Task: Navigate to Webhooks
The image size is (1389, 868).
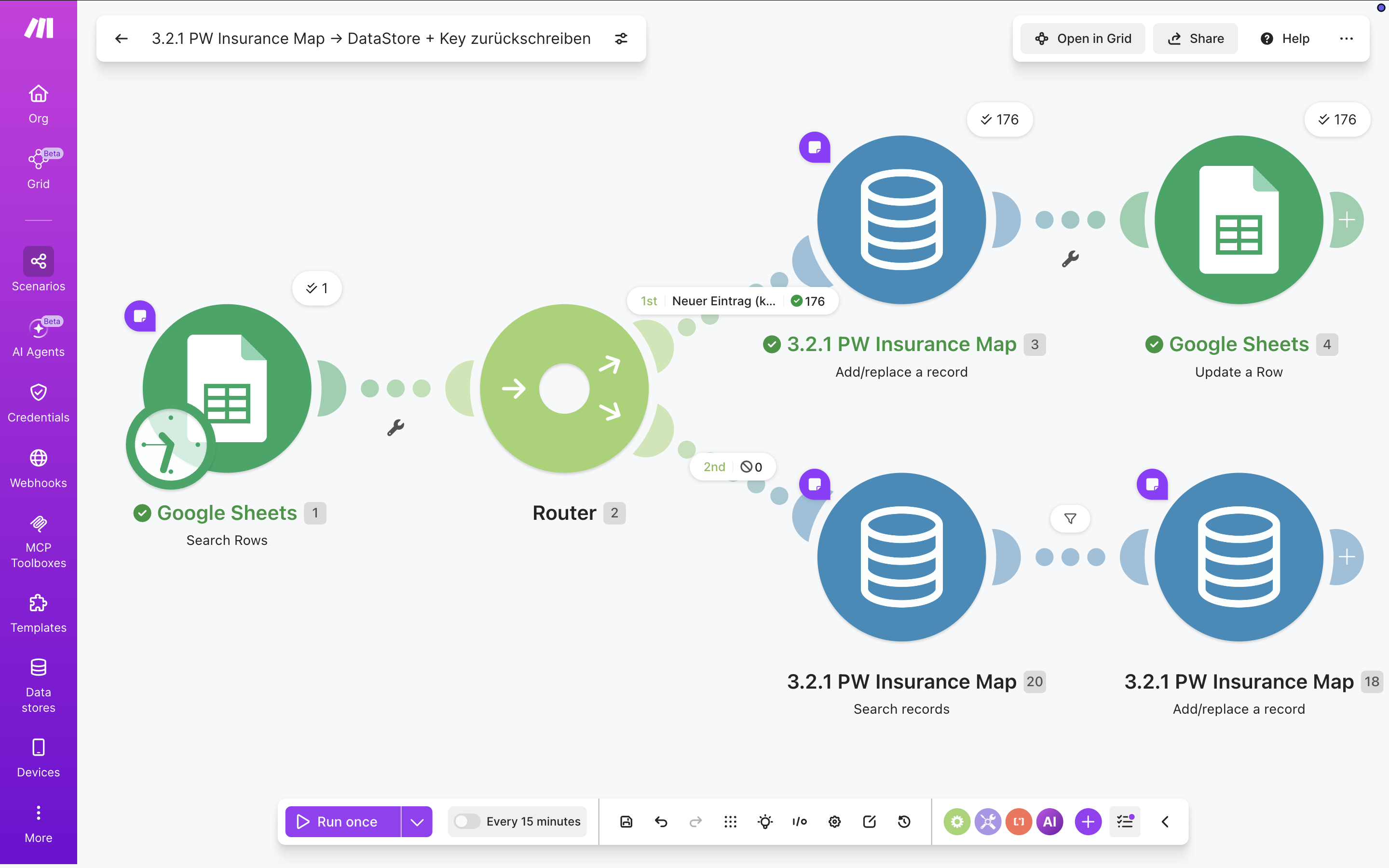Action: (39, 468)
